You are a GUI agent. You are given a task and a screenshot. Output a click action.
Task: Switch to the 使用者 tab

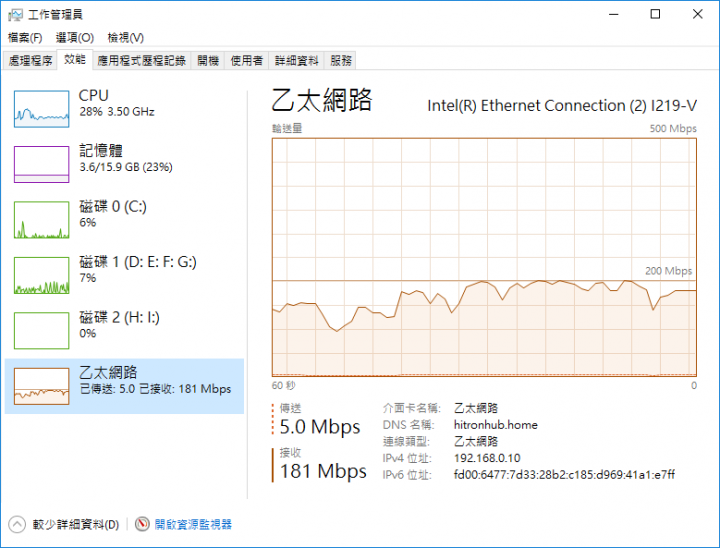247,61
